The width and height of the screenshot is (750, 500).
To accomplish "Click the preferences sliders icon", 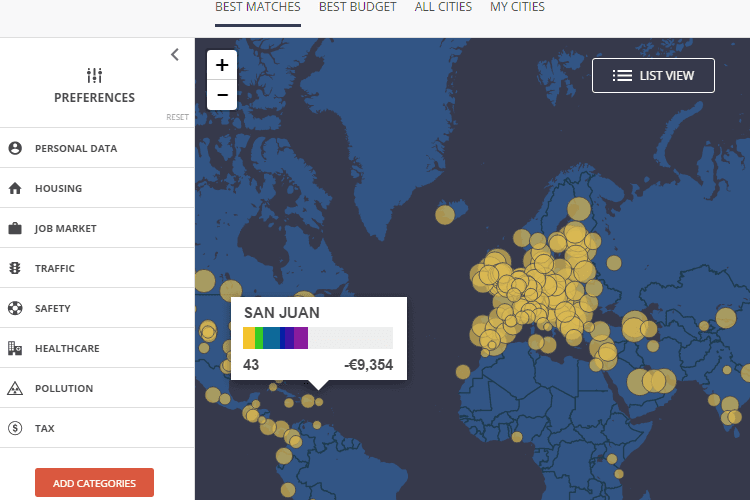I will (94, 75).
